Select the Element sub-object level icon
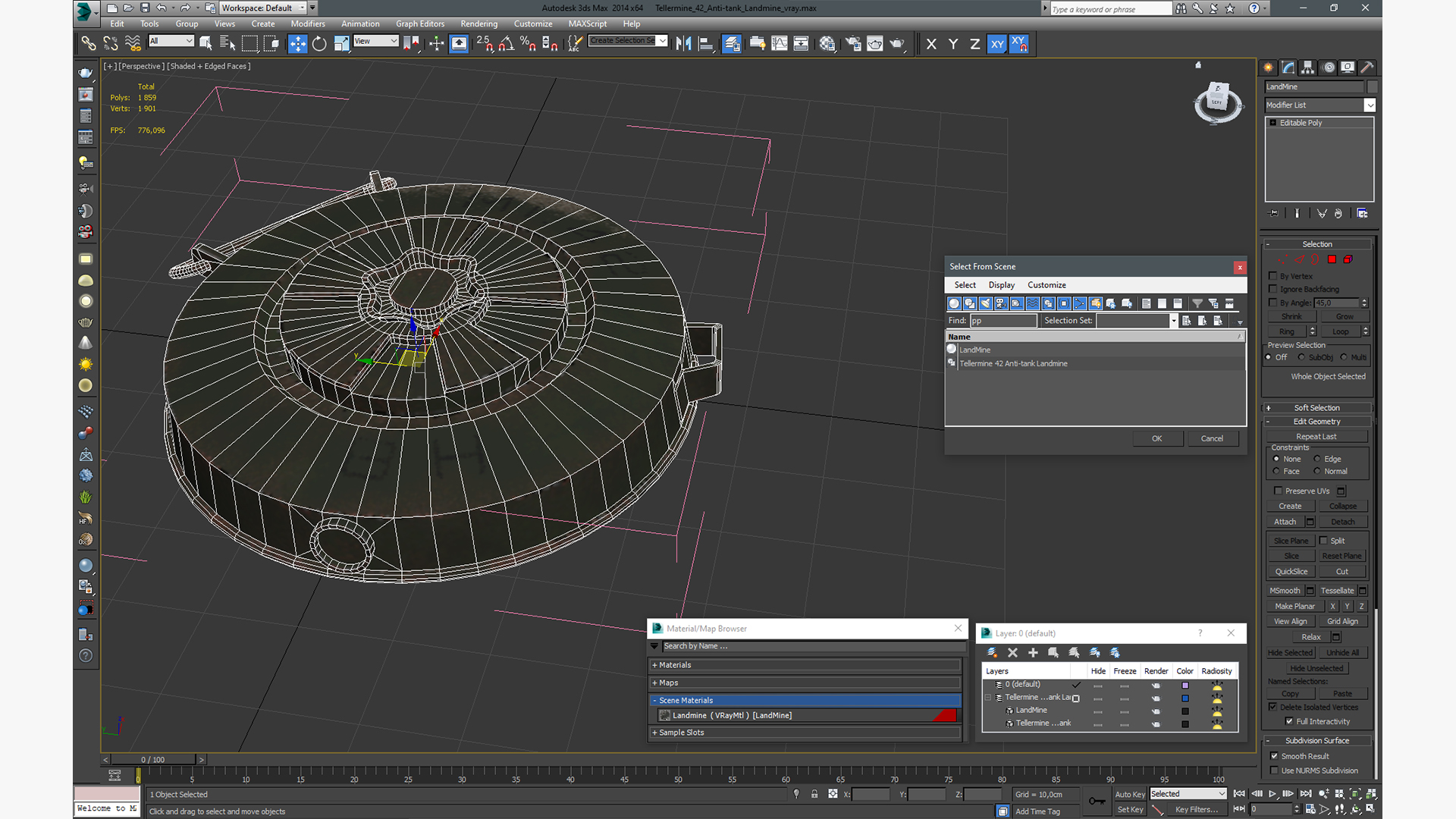1456x819 pixels. [x=1348, y=259]
